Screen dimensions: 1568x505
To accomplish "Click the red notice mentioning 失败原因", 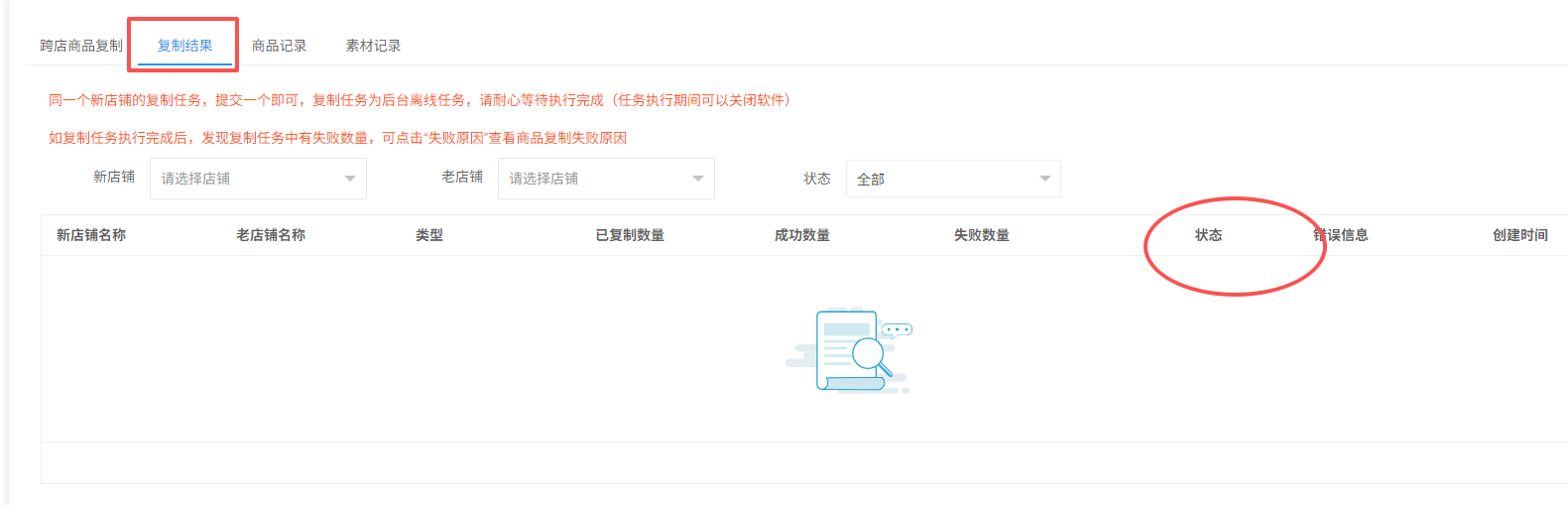I will [337, 138].
